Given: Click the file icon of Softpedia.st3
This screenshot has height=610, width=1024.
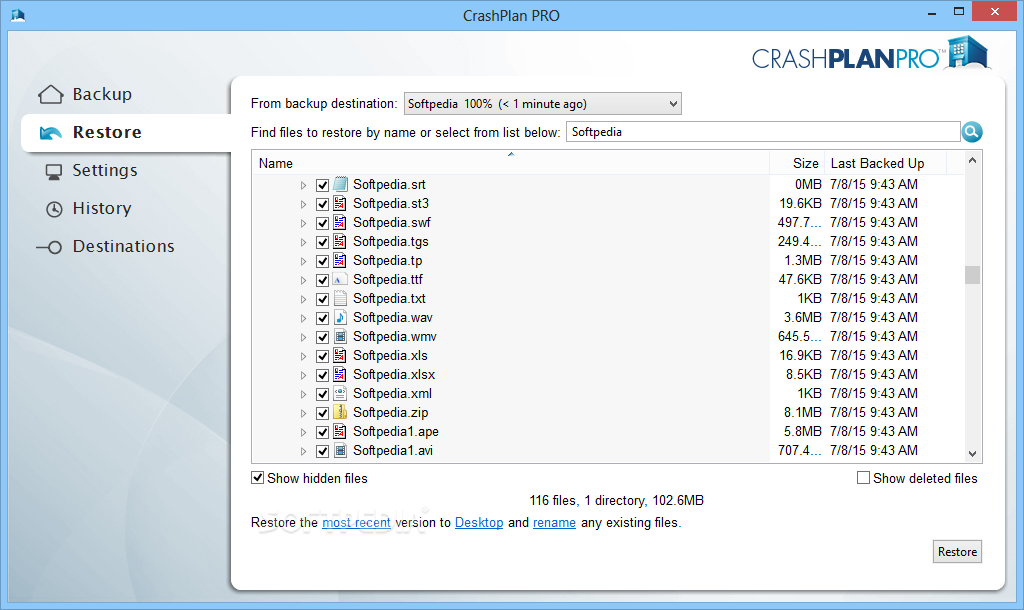Looking at the screenshot, I should point(340,203).
